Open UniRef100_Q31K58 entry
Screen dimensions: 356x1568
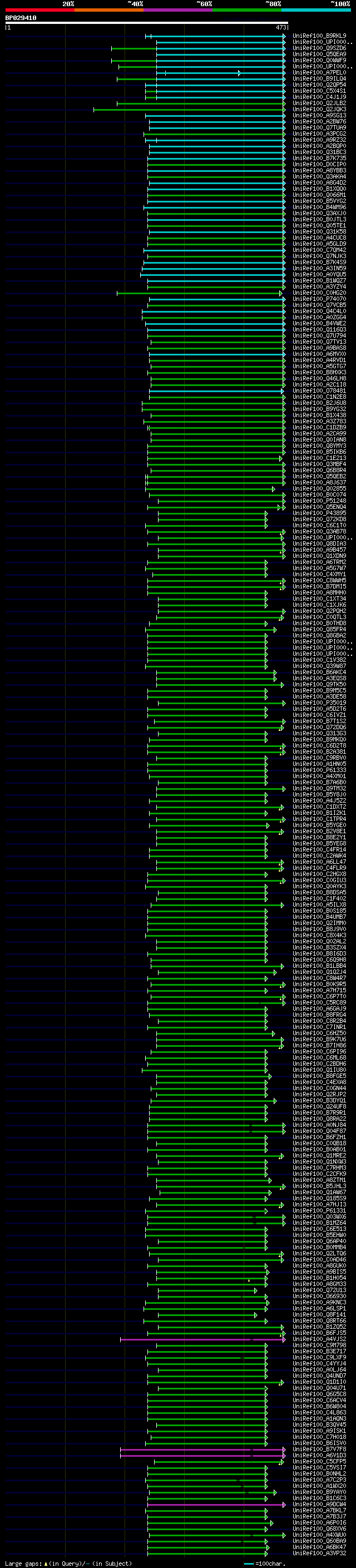(x=319, y=232)
